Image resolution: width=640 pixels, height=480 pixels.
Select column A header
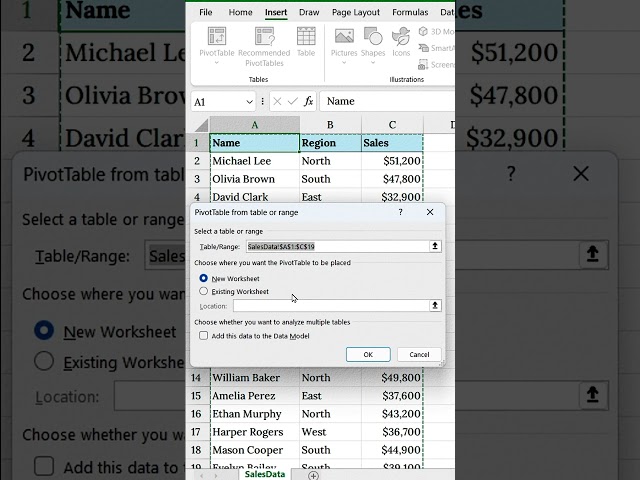coord(255,124)
